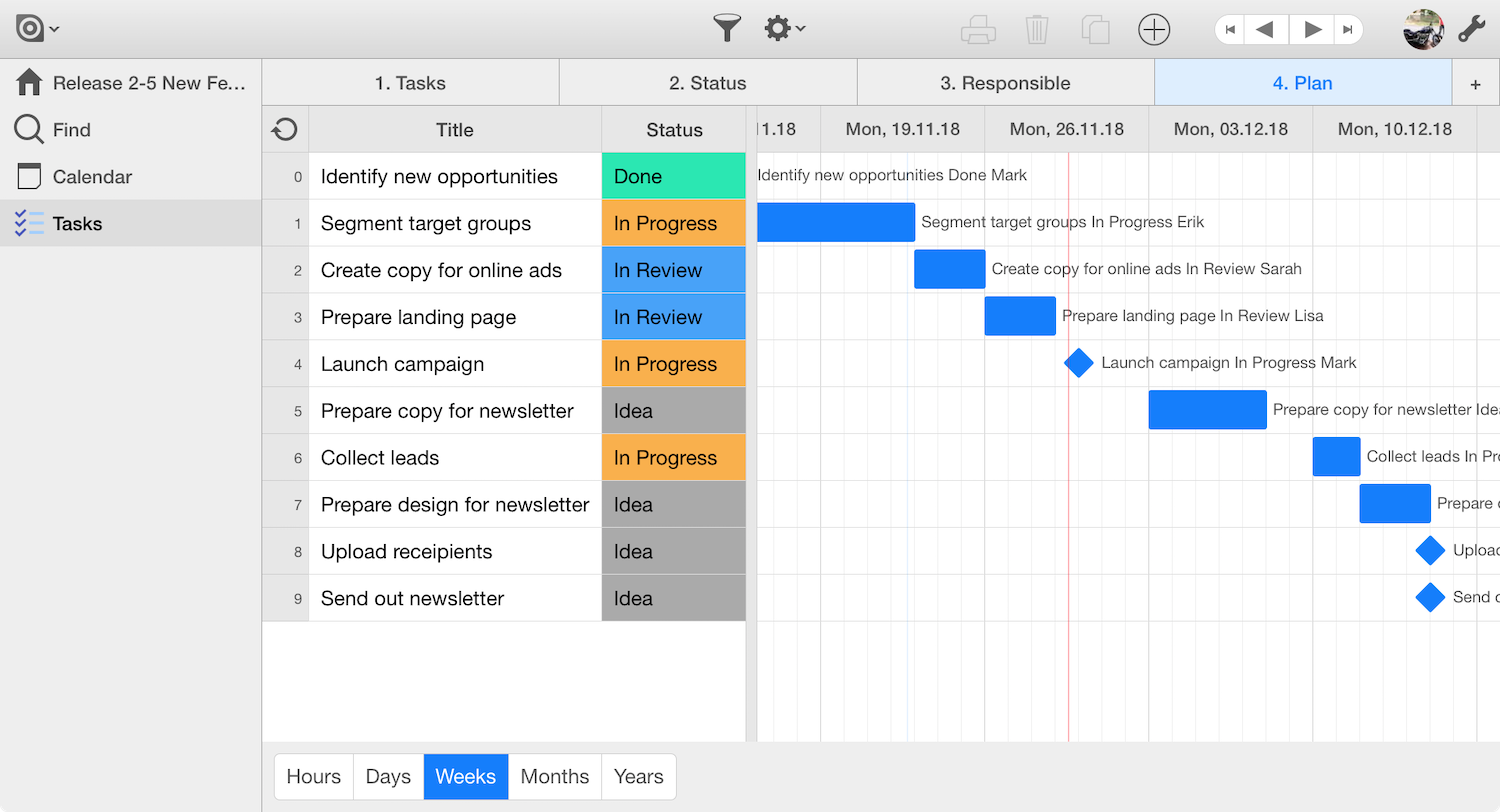
Task: Switch to the 3. Responsible tab
Action: pyautogui.click(x=1005, y=83)
